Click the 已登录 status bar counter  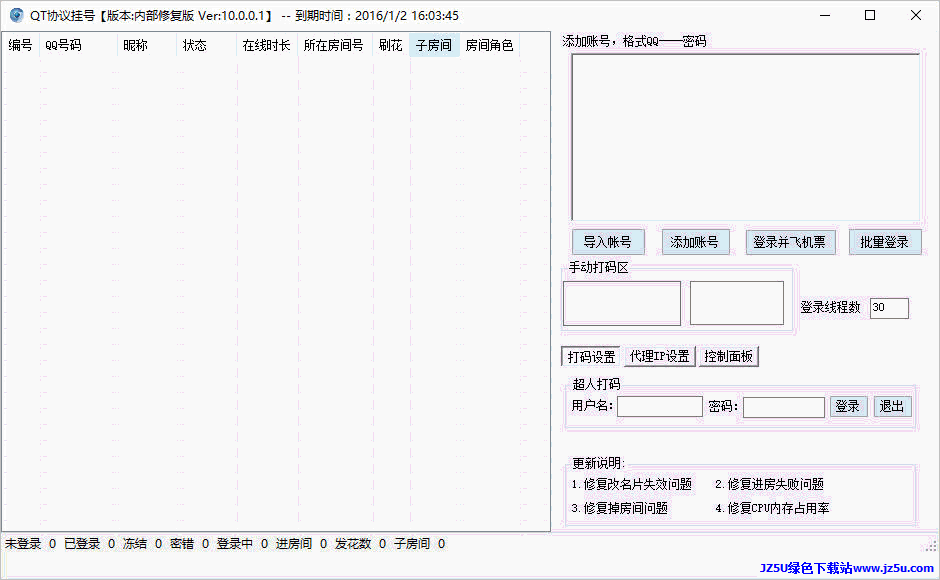click(x=89, y=544)
